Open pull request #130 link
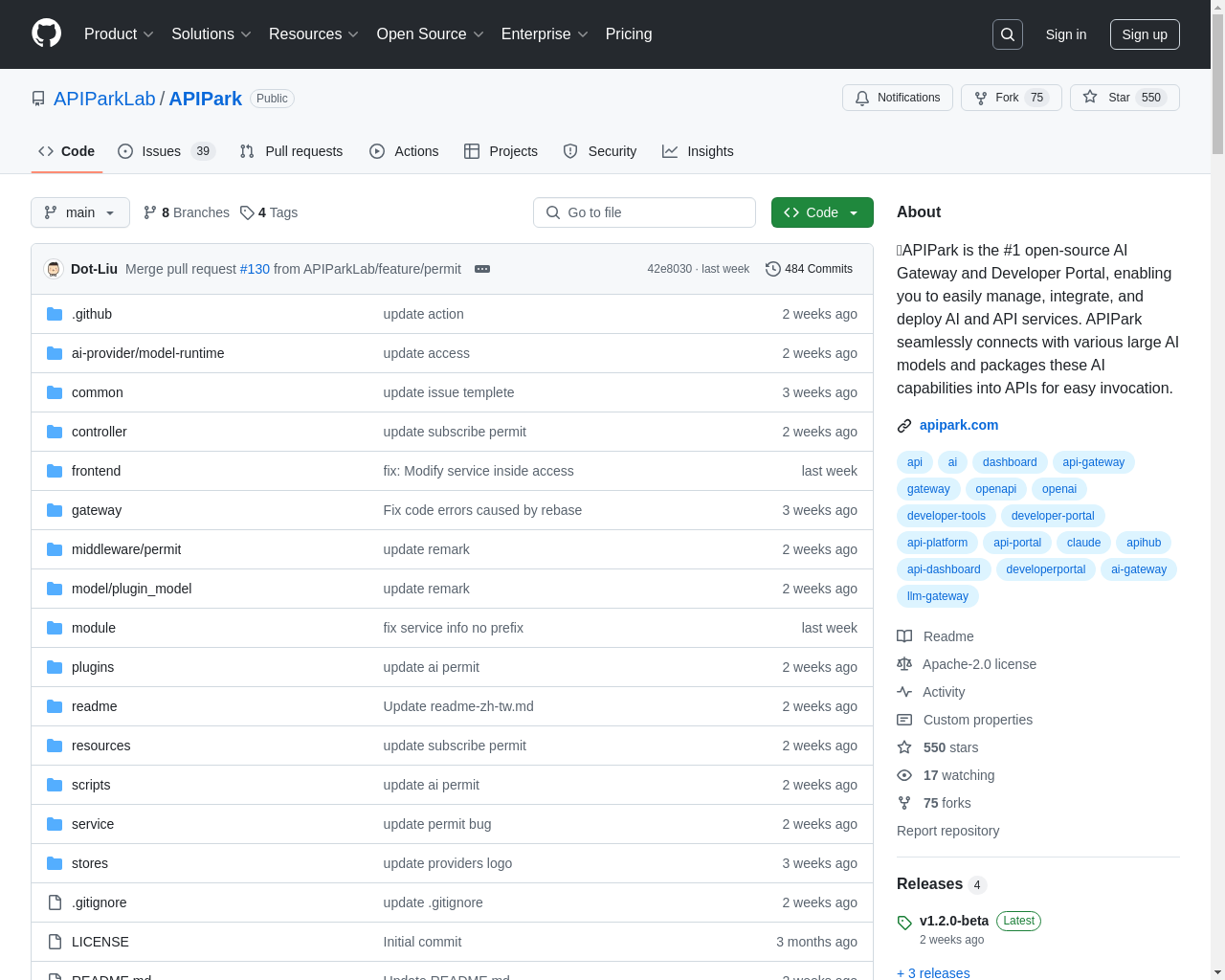Viewport: 1225px width, 980px height. [255, 269]
